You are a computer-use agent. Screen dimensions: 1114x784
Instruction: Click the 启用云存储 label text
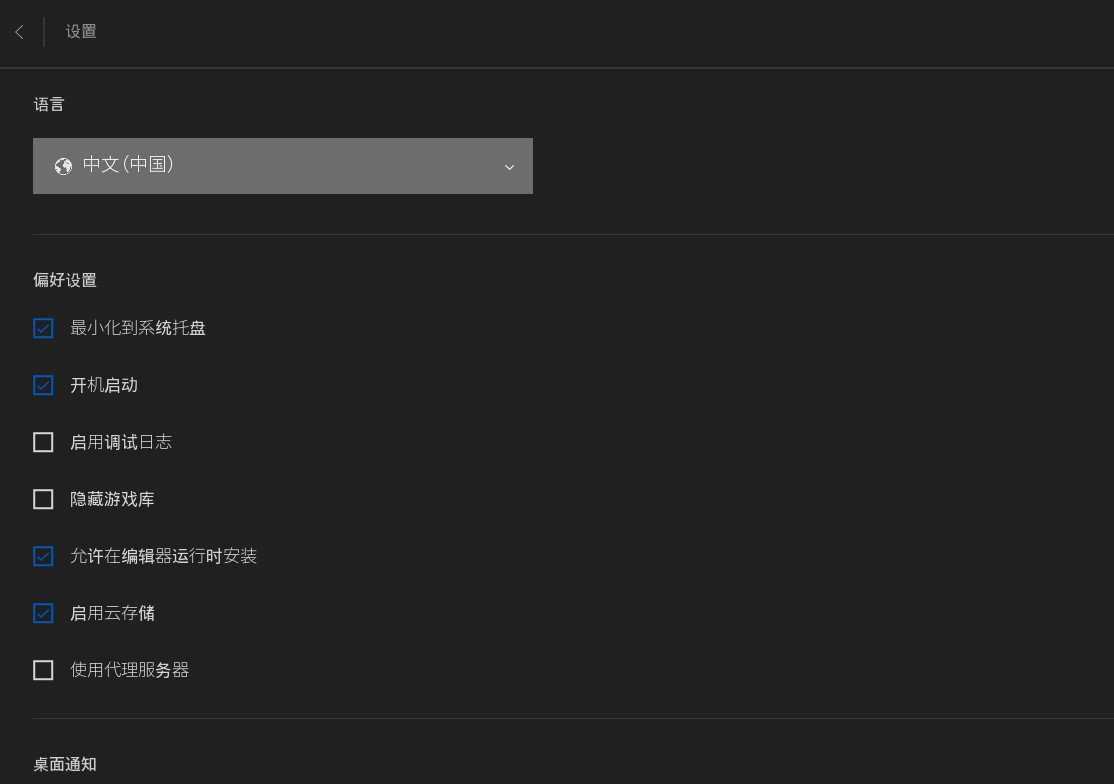coord(112,613)
